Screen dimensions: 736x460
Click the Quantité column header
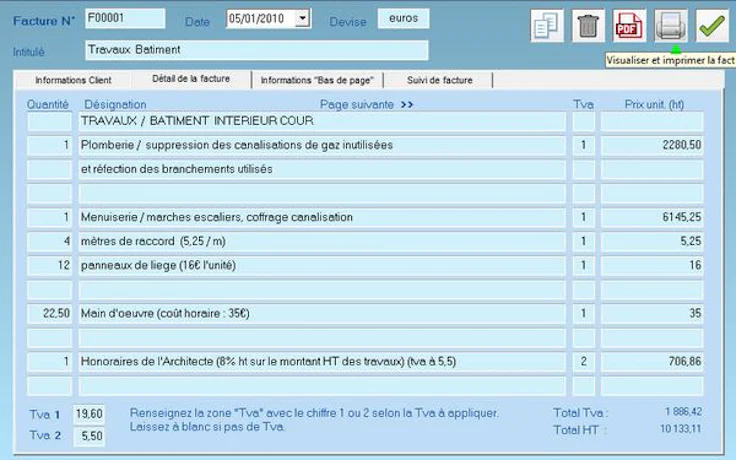(47, 105)
